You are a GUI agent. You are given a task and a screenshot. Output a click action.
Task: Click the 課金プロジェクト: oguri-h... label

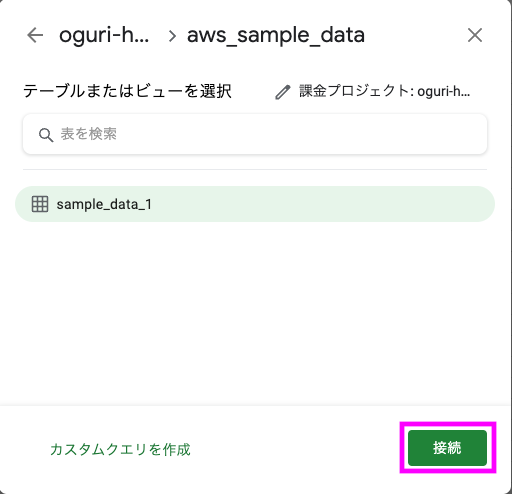384,91
